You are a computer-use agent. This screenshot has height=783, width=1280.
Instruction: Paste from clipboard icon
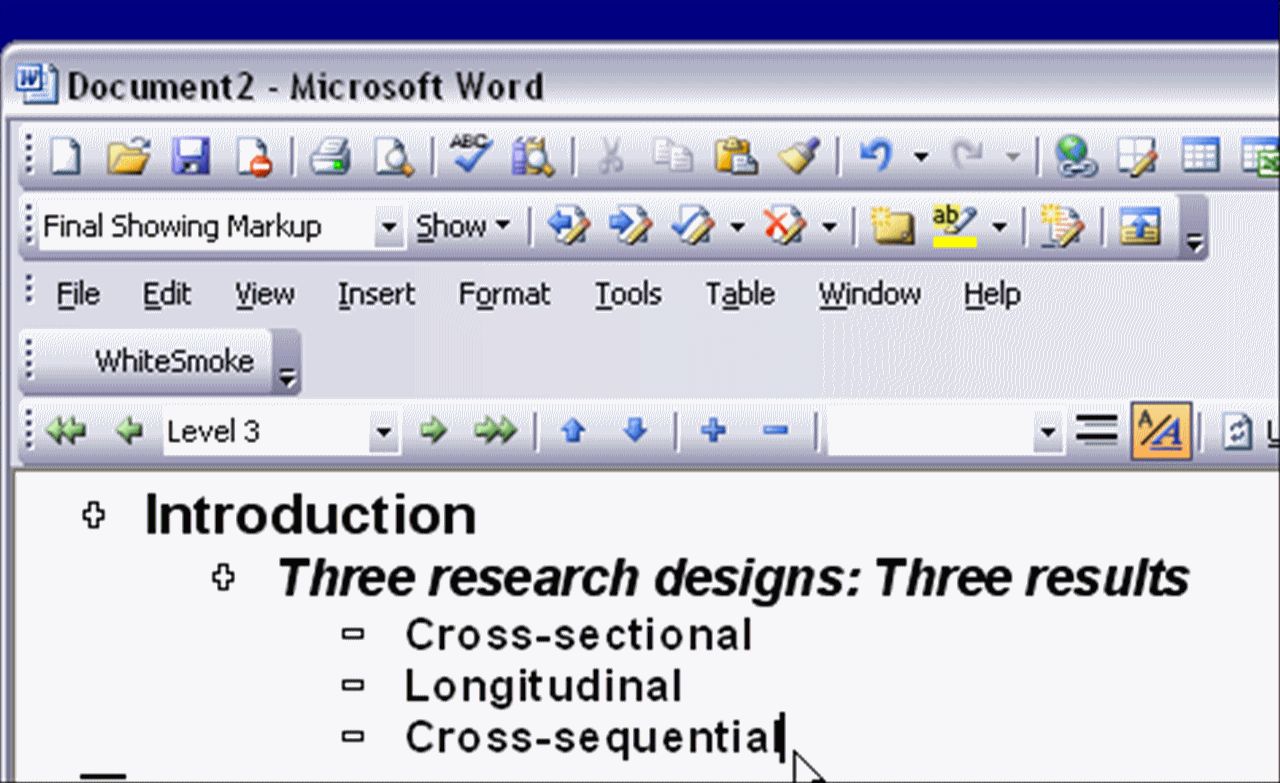point(735,157)
